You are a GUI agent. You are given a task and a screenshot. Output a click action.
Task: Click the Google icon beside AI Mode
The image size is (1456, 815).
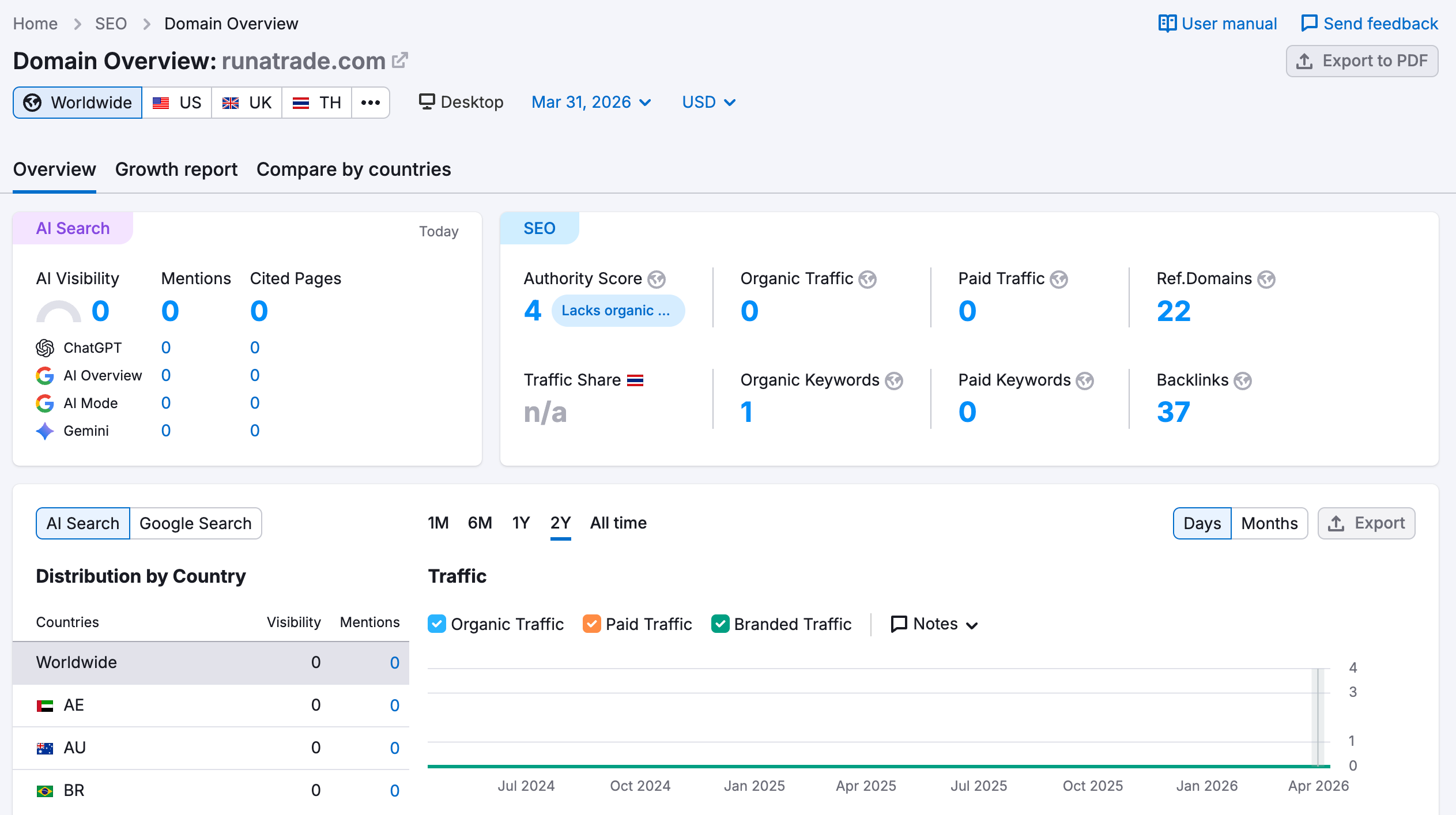45,403
